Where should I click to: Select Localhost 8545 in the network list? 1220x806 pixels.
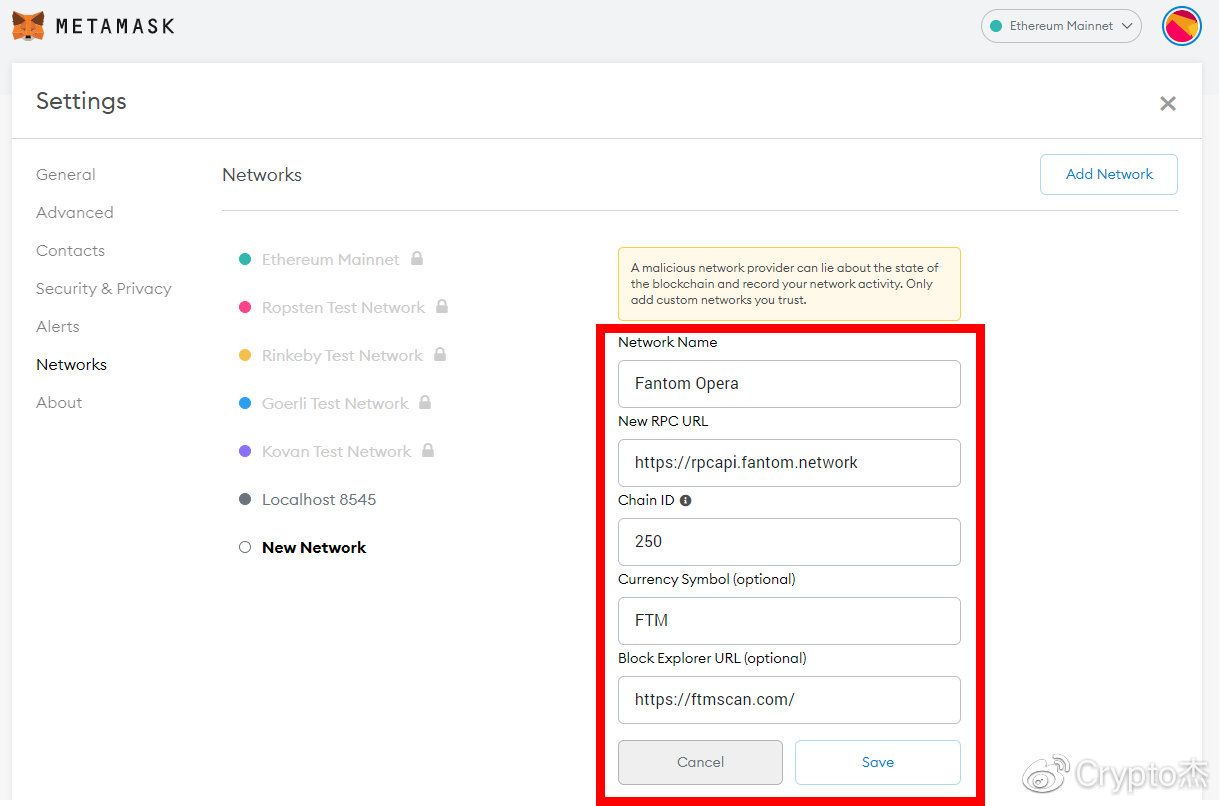tap(319, 499)
